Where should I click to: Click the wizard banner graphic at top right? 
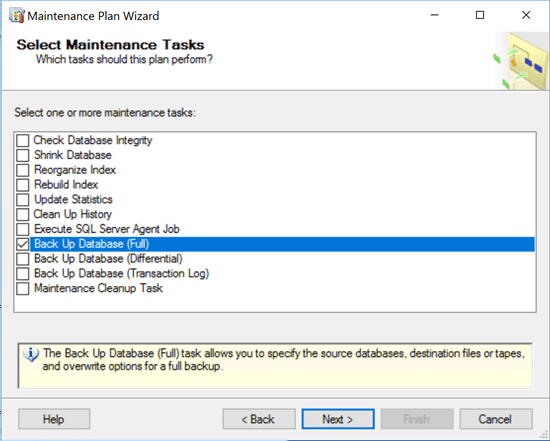click(x=521, y=61)
